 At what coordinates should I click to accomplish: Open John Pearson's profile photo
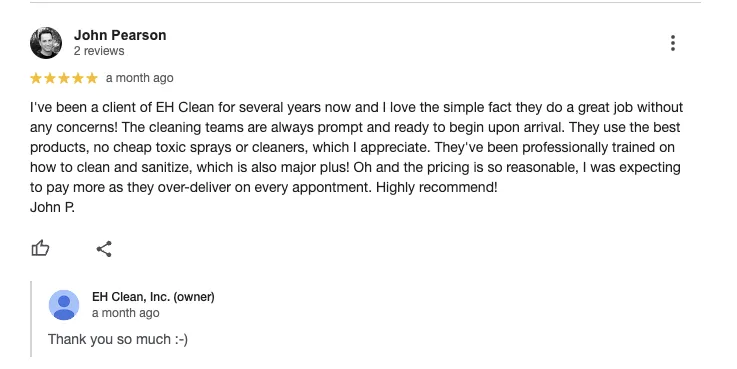coord(46,43)
